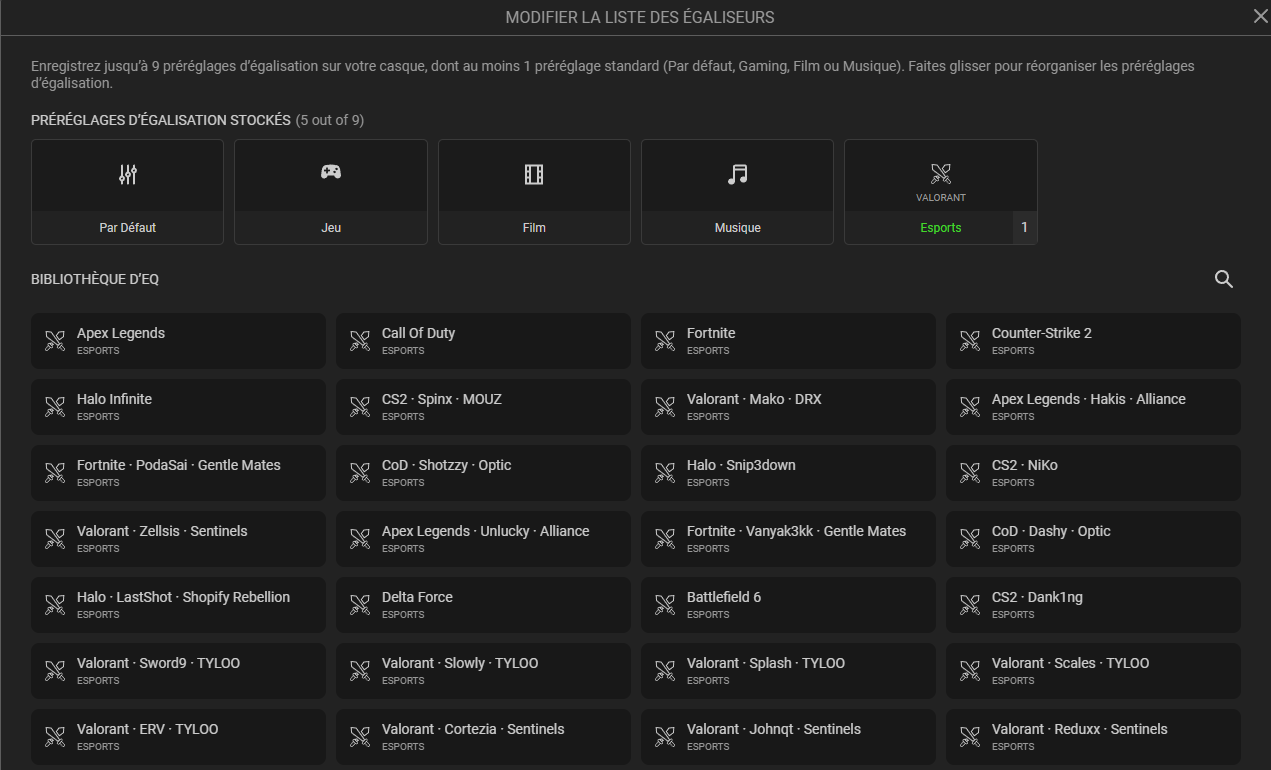This screenshot has width=1271, height=770.
Task: Select the green Esports preset label
Action: (941, 228)
